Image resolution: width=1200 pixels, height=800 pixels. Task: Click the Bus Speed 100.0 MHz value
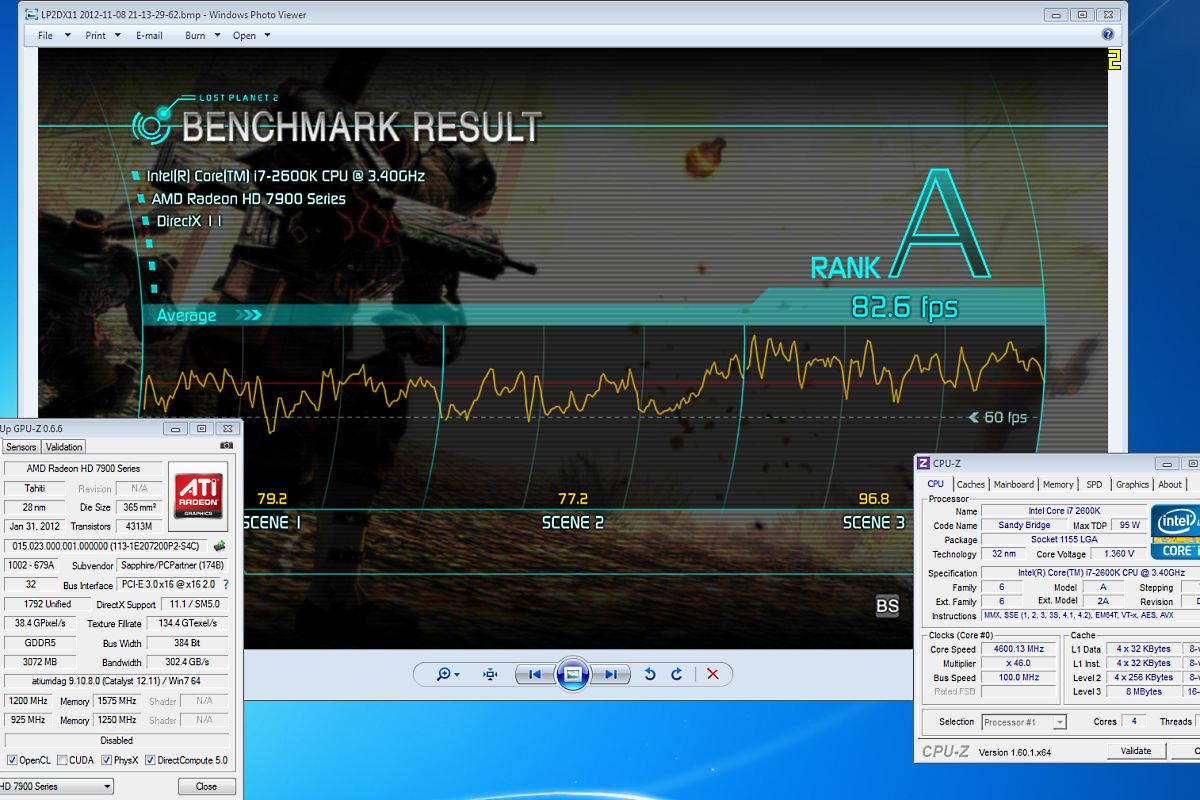click(1018, 677)
